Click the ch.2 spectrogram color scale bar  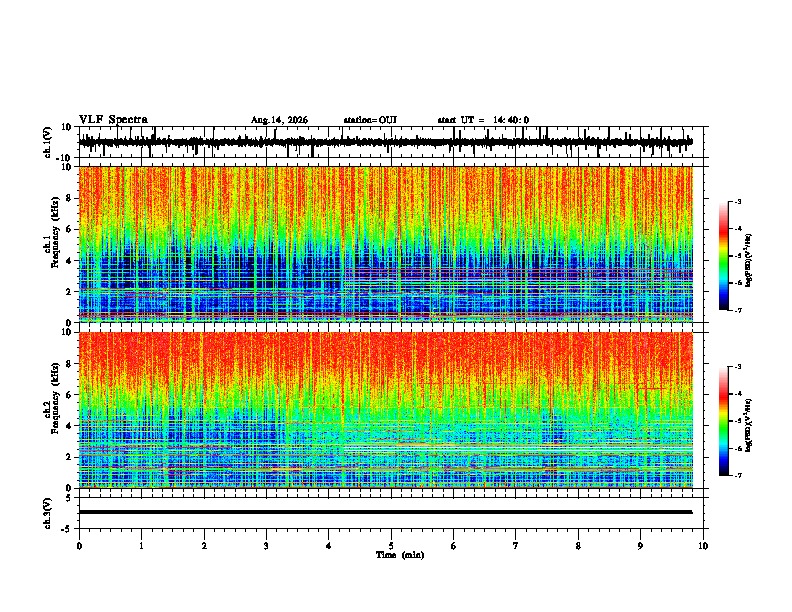pyautogui.click(x=724, y=421)
